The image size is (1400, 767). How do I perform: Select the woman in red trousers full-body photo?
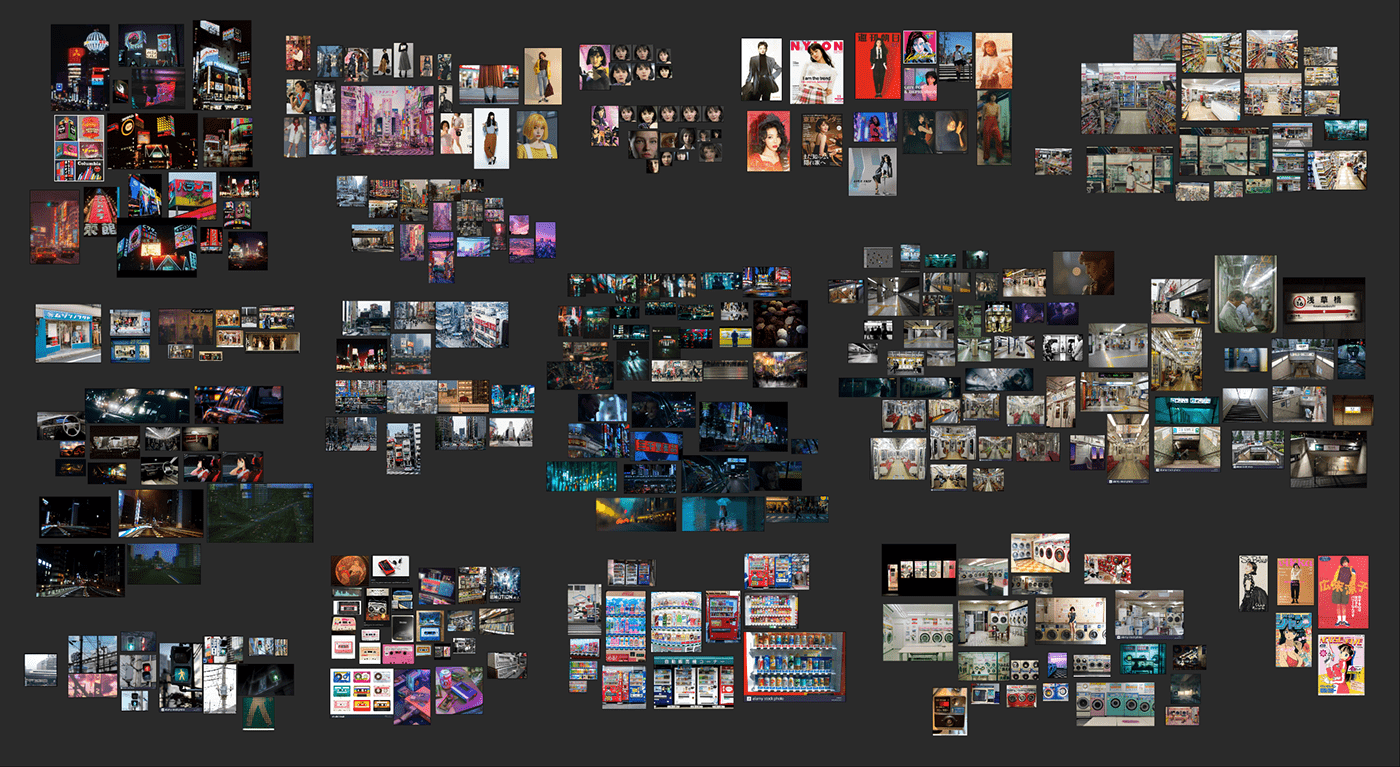pyautogui.click(x=994, y=127)
